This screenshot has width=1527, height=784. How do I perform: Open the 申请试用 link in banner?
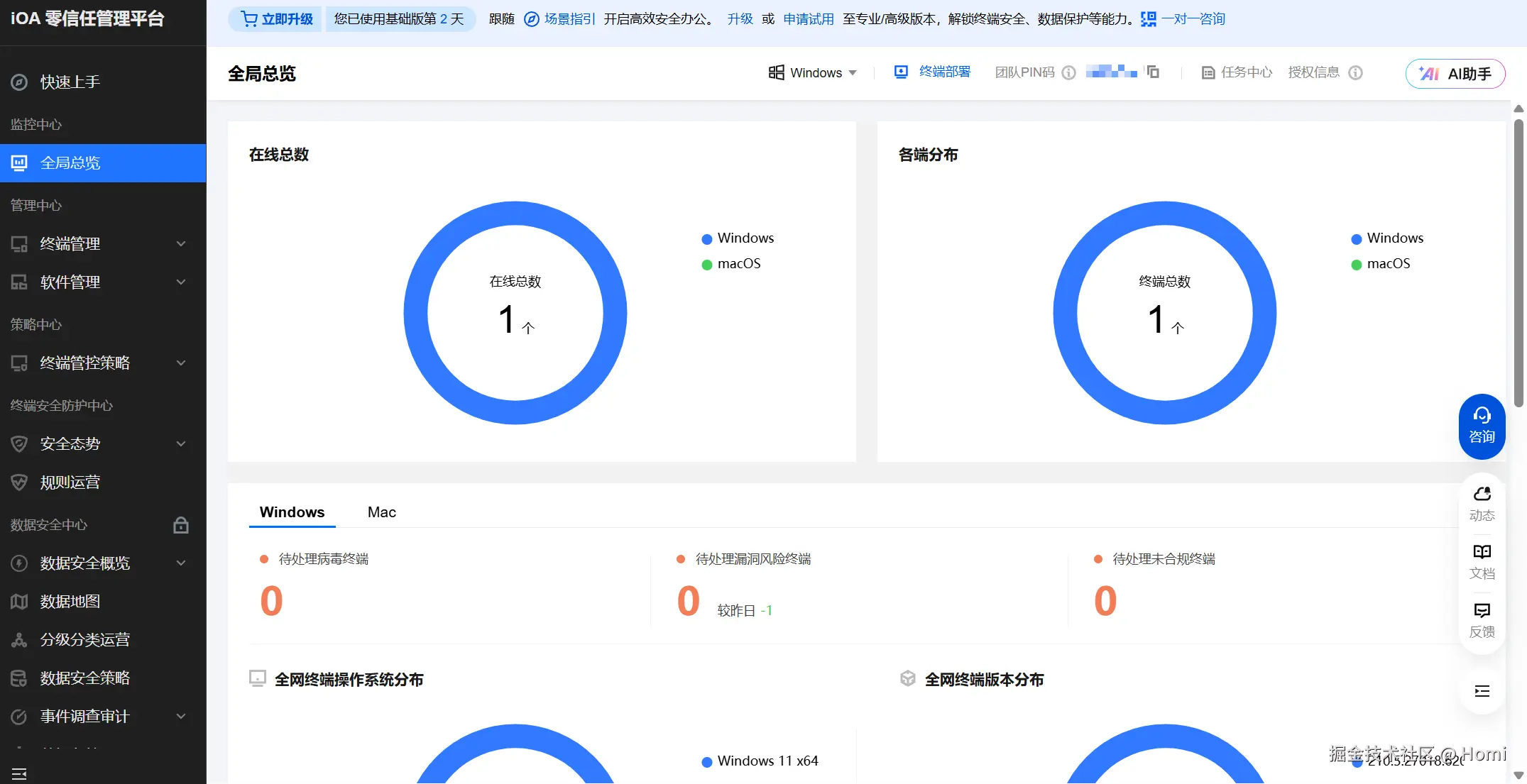(x=808, y=19)
